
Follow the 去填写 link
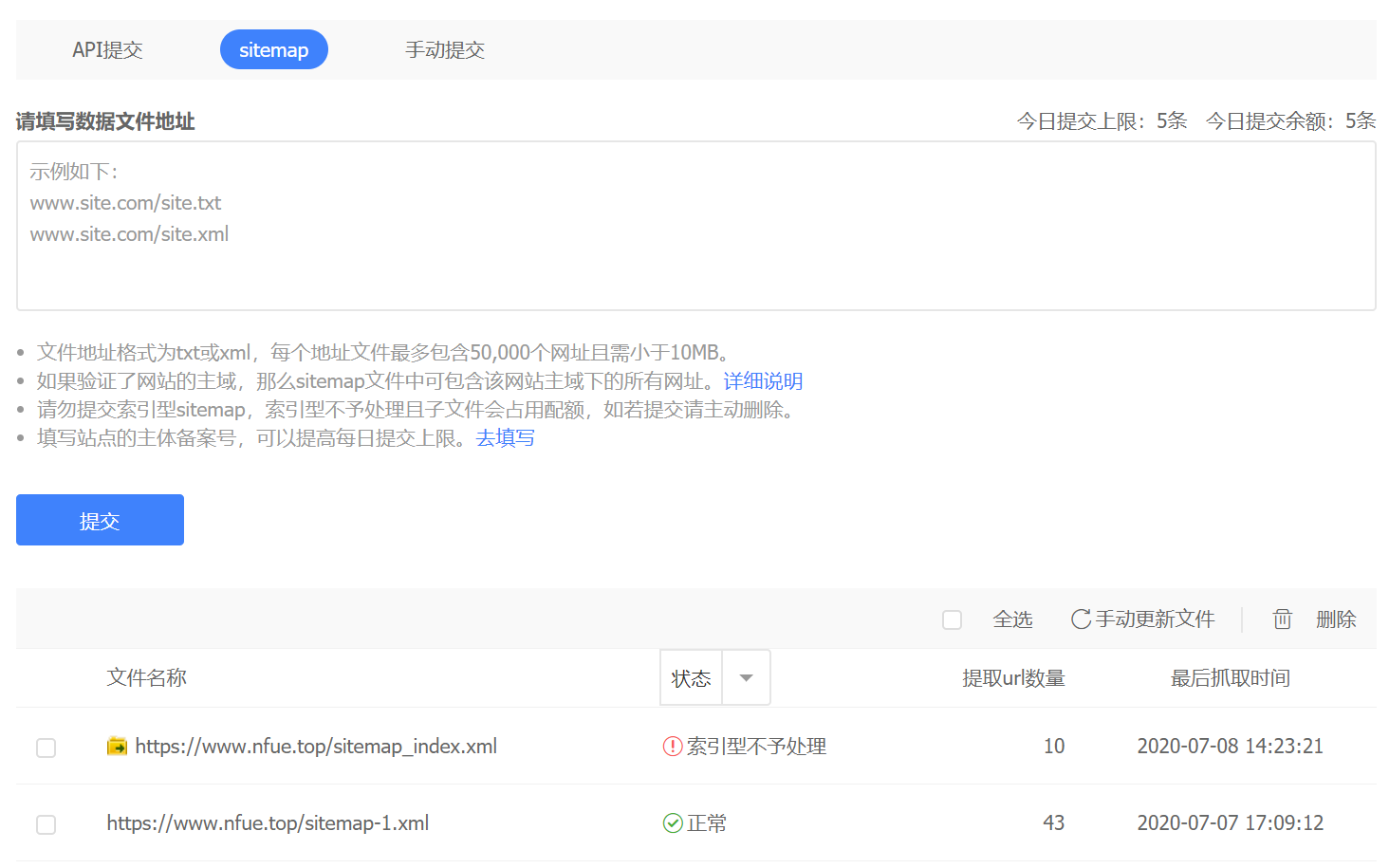(x=505, y=438)
